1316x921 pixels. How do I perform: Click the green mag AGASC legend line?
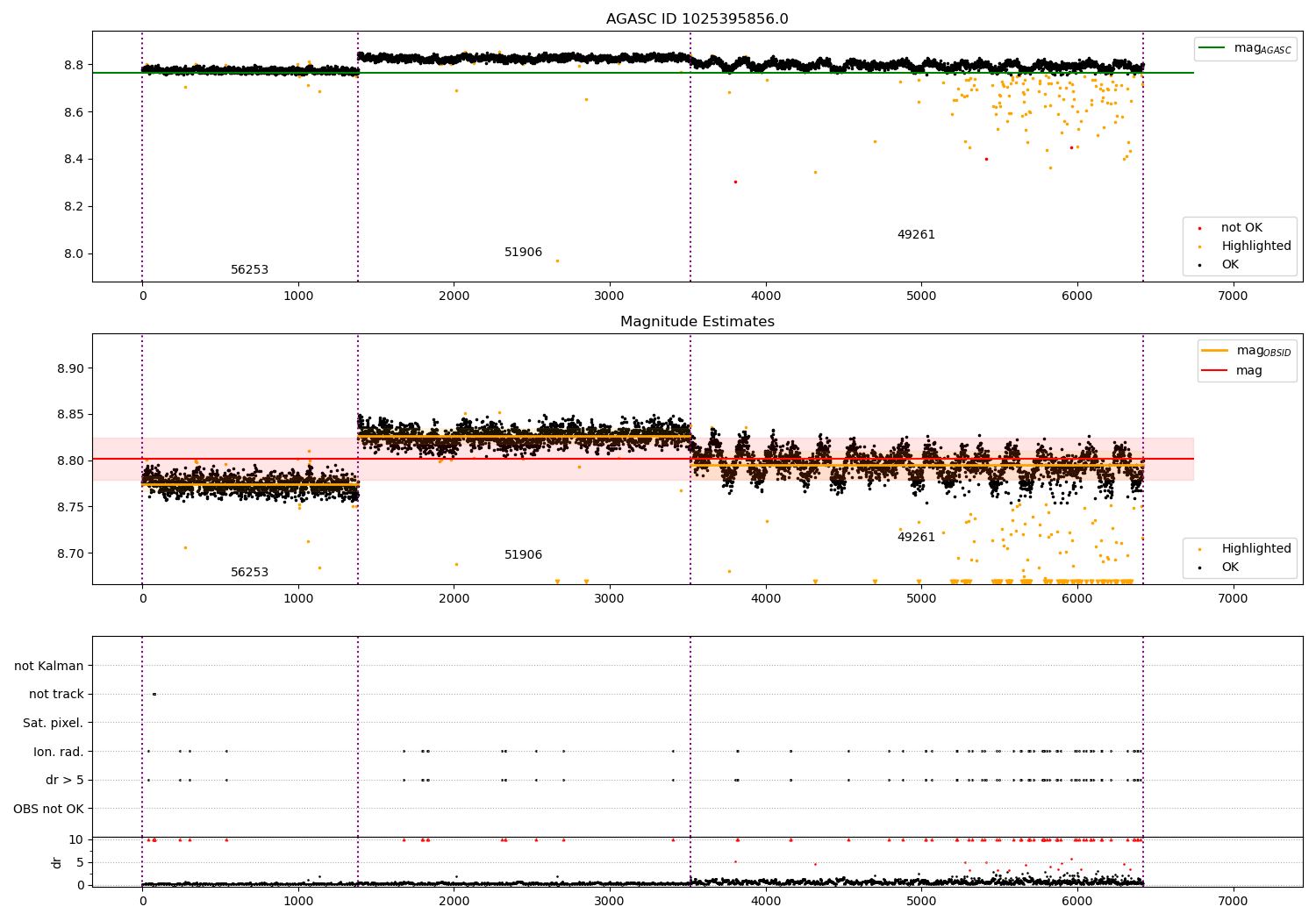tap(1212, 48)
